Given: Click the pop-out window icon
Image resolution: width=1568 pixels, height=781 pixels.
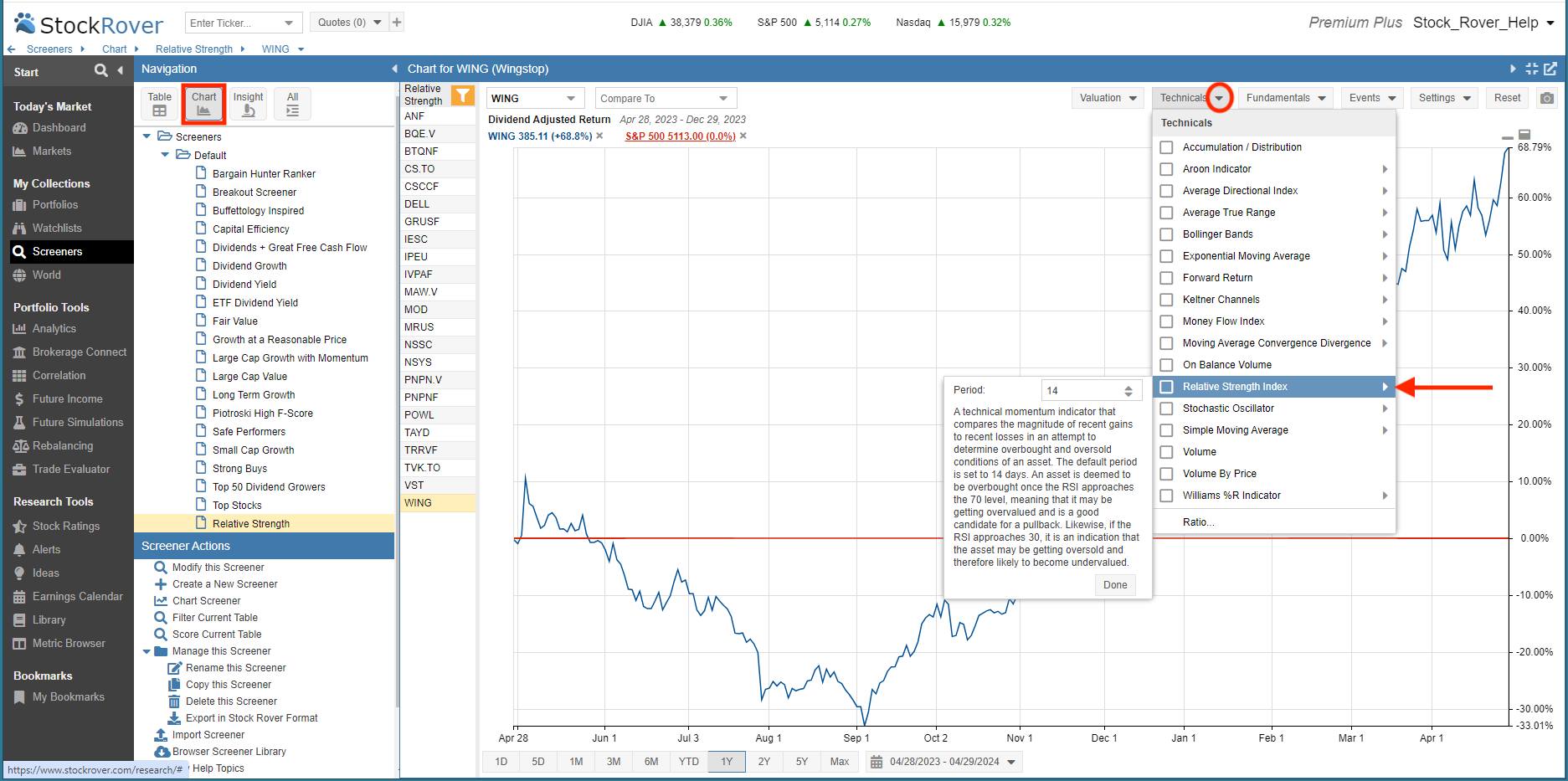Looking at the screenshot, I should (1550, 69).
